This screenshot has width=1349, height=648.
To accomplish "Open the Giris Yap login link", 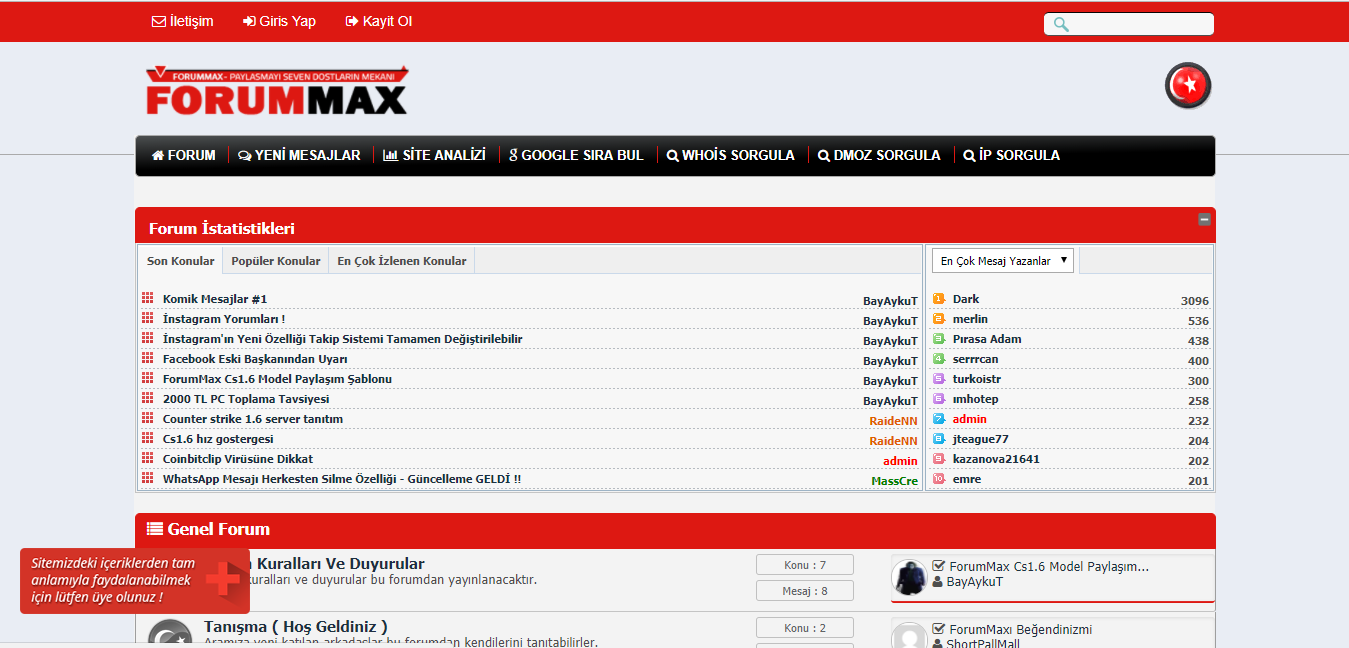I will pos(279,21).
